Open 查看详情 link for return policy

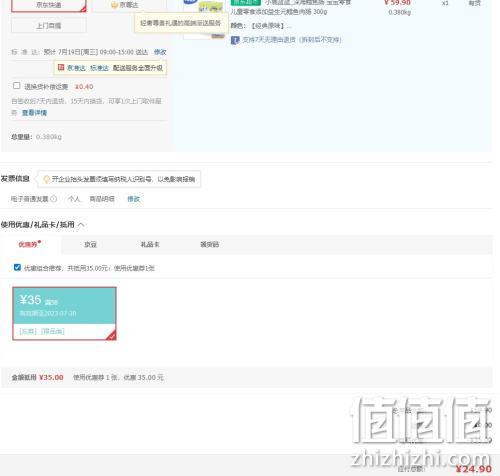34,113
